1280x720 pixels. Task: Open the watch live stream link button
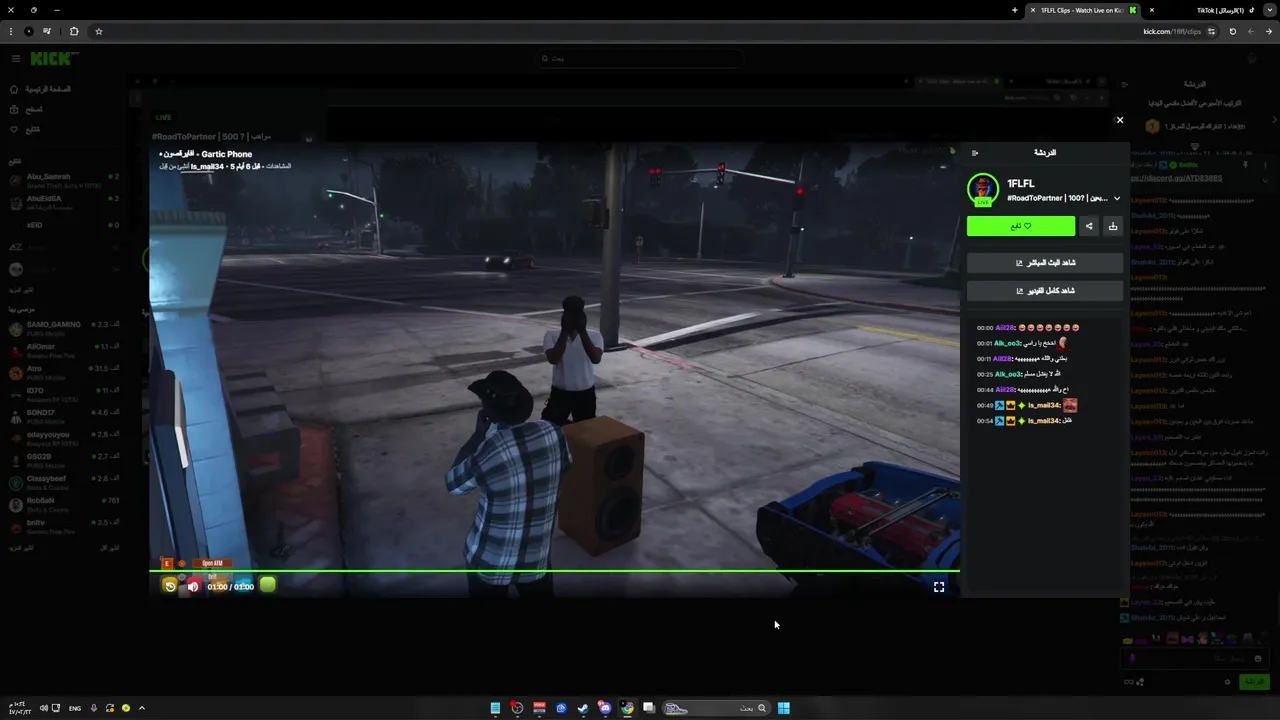tap(1045, 263)
